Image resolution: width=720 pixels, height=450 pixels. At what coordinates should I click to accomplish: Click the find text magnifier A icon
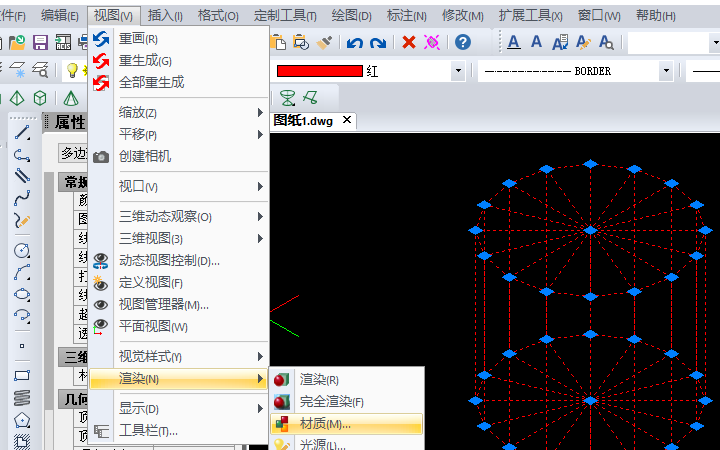pos(607,42)
